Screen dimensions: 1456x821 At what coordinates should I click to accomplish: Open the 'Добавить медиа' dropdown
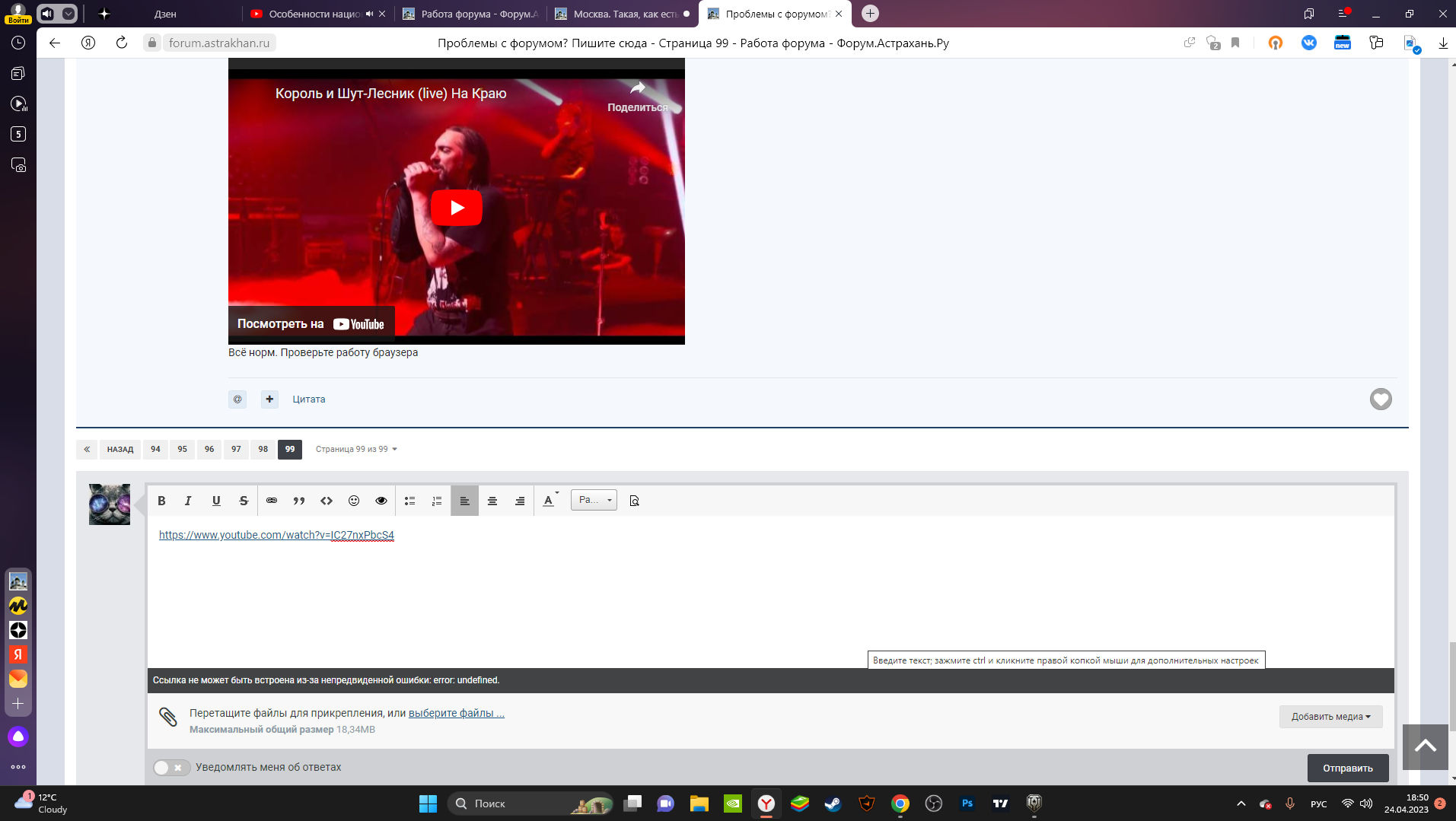(x=1330, y=717)
